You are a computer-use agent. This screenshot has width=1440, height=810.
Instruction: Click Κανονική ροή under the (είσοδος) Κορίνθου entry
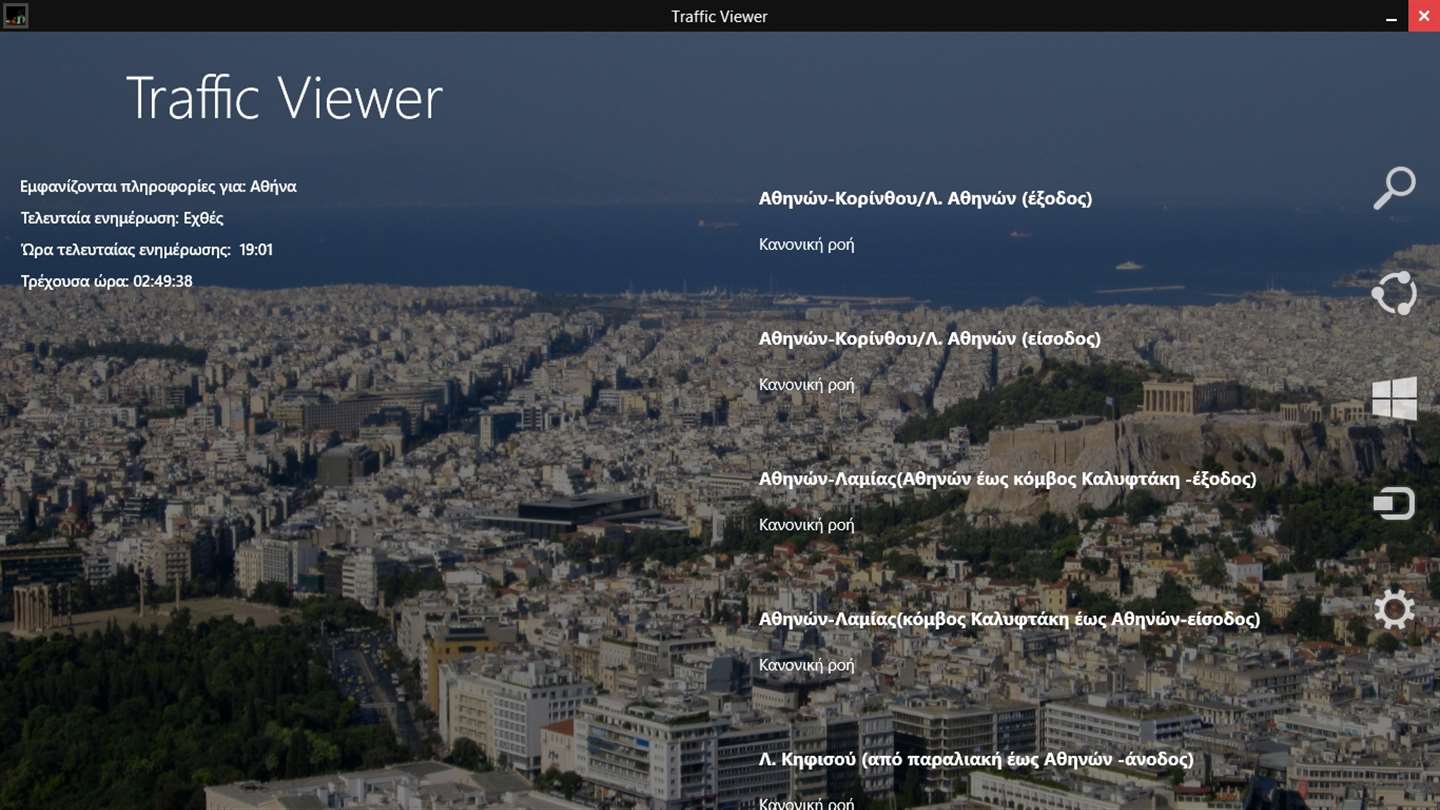(806, 384)
